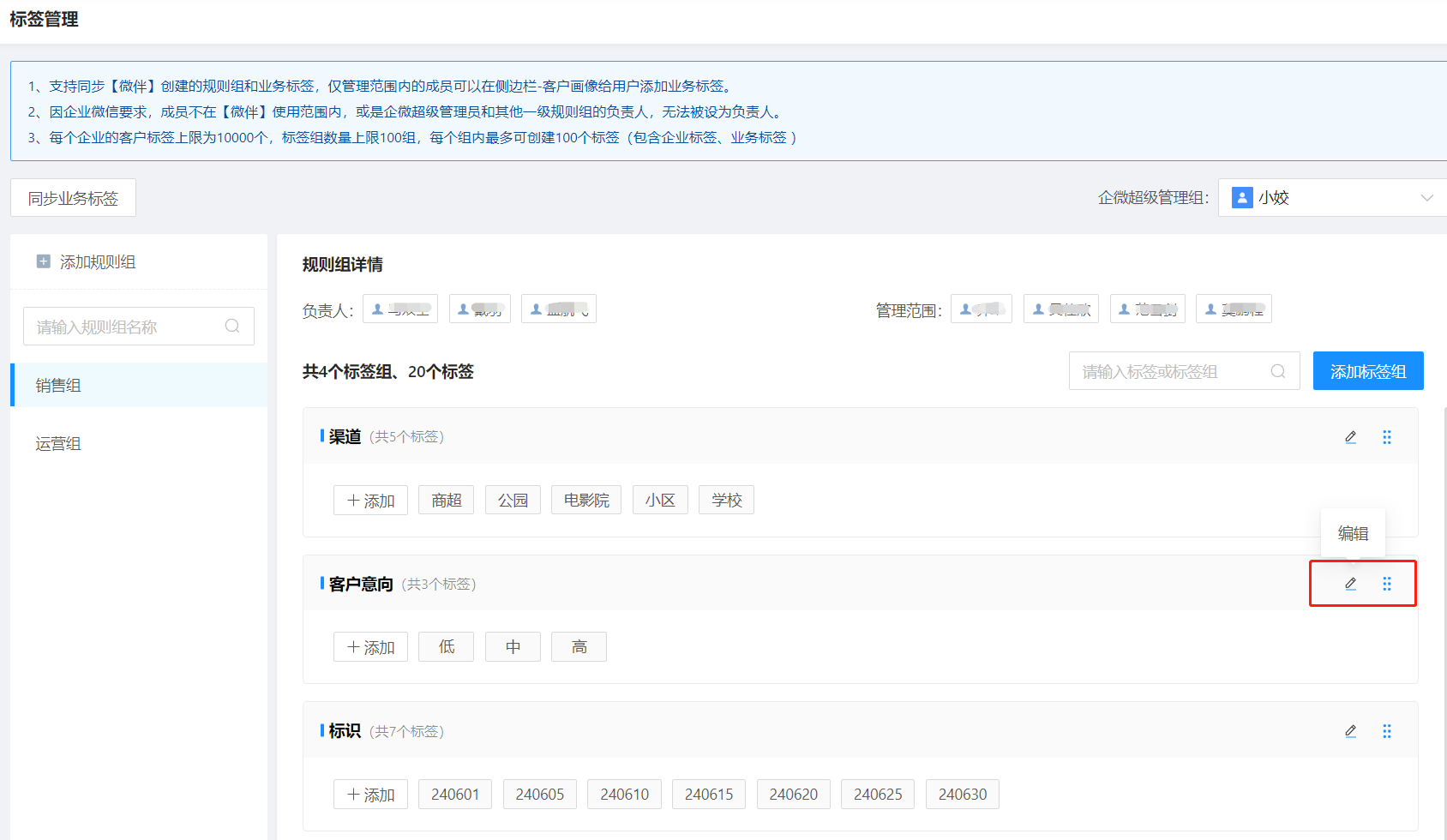Image resolution: width=1447 pixels, height=840 pixels.
Task: Click the blue 添加标签组 button
Action: [x=1367, y=371]
